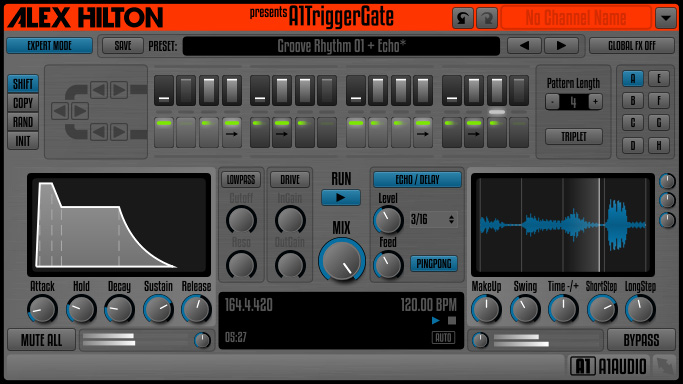This screenshot has height=384, width=683.
Task: Select the COPY mode tab
Action: [x=23, y=103]
